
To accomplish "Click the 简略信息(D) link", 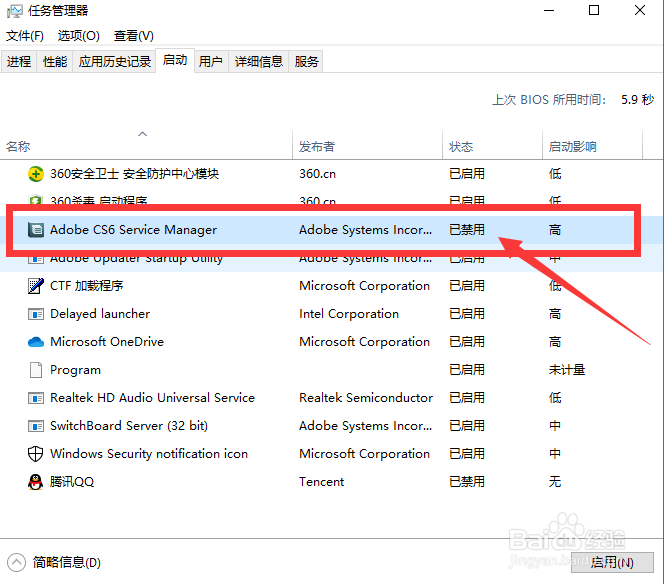I will (66, 562).
